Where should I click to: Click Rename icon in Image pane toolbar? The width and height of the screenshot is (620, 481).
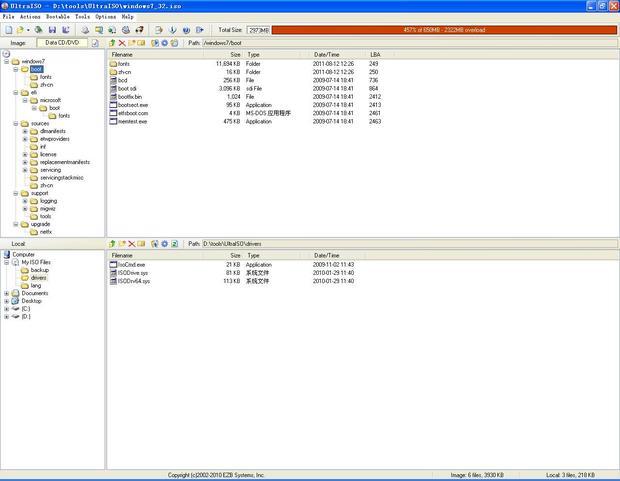point(141,43)
